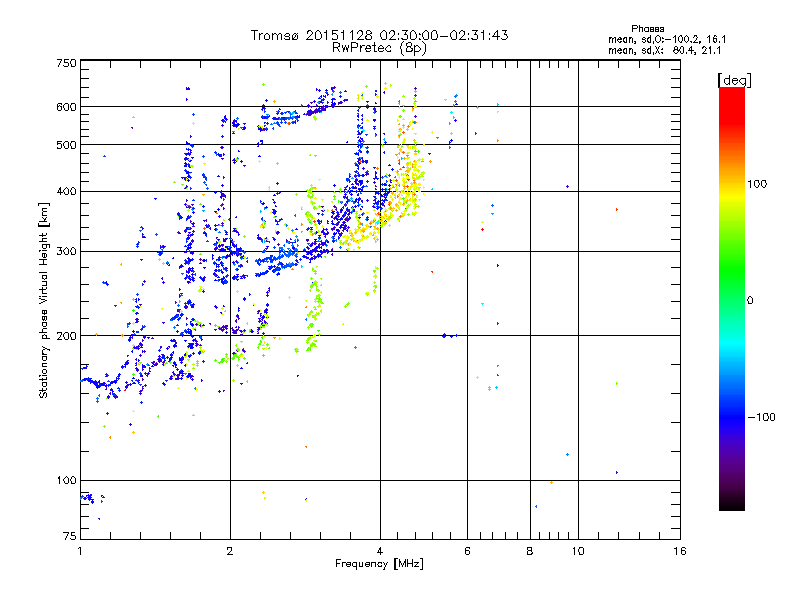Click y-axis tick value '100'

(x=66, y=481)
